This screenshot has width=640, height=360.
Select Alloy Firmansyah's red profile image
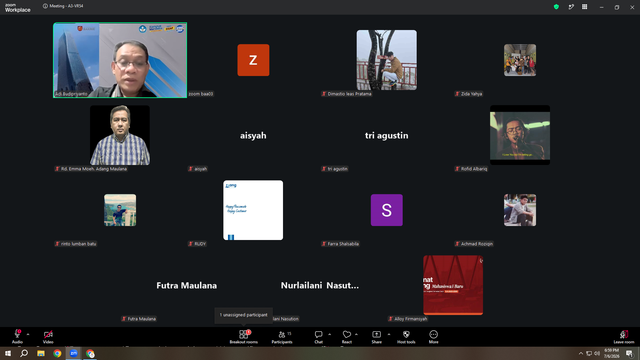coord(453,285)
